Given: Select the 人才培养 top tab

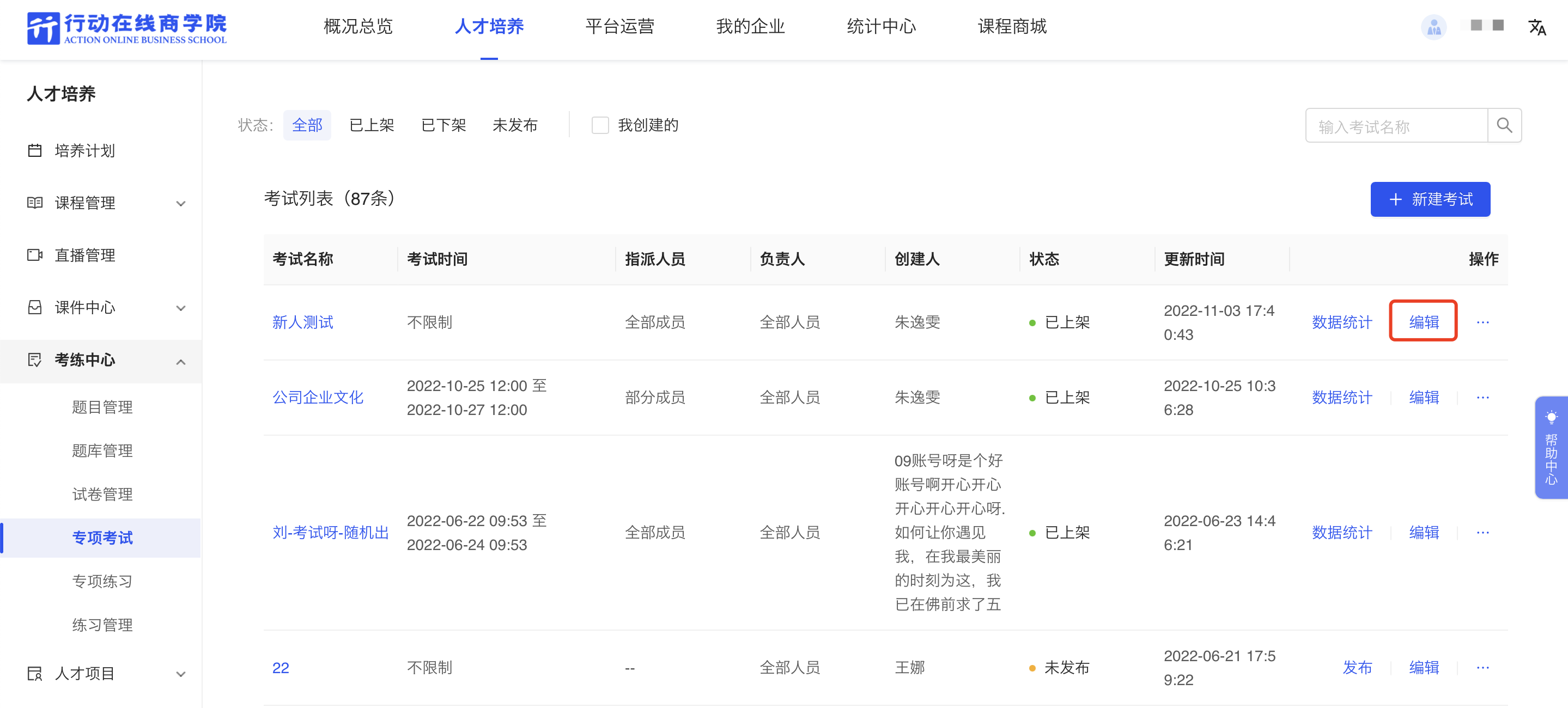Looking at the screenshot, I should click(489, 26).
